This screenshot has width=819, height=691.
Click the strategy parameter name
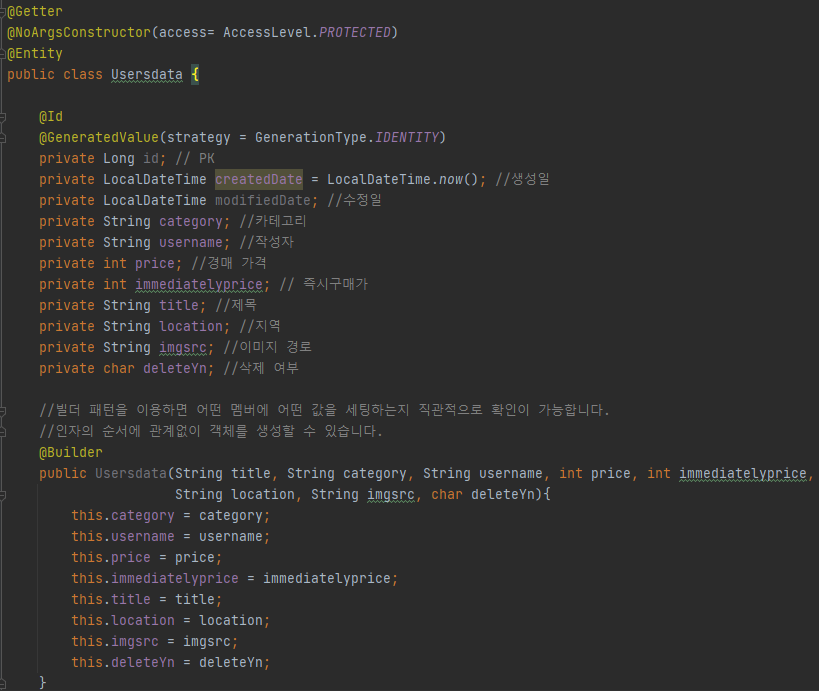point(198,137)
